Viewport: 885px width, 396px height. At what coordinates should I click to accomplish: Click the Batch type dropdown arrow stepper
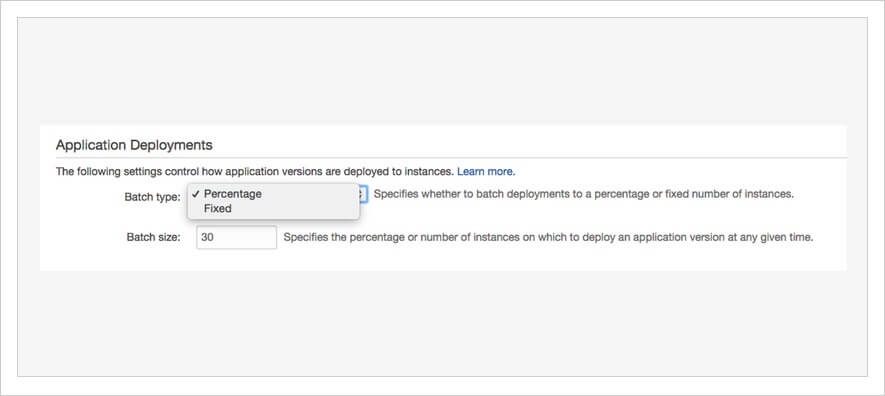[363, 195]
